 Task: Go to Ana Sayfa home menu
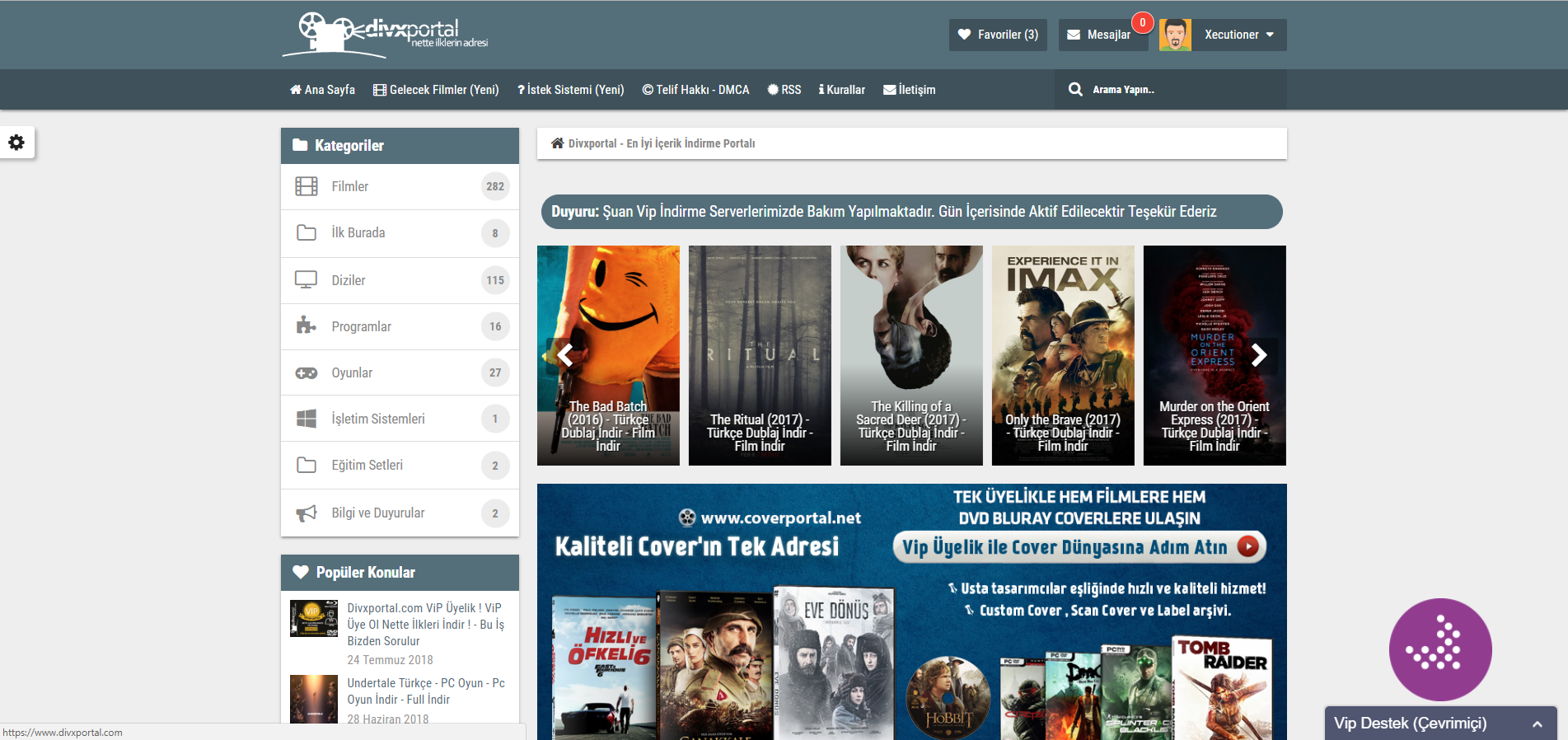(x=322, y=90)
